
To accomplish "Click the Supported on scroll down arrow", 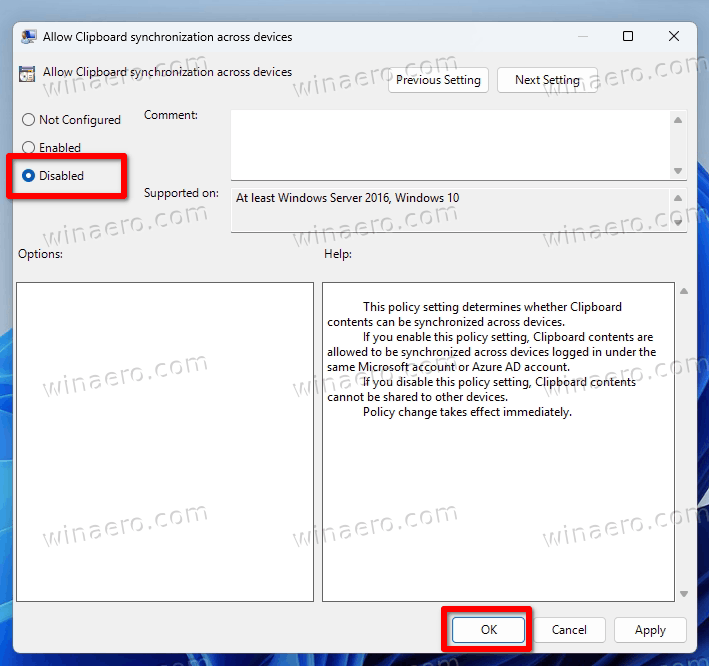I will pyautogui.click(x=678, y=222).
